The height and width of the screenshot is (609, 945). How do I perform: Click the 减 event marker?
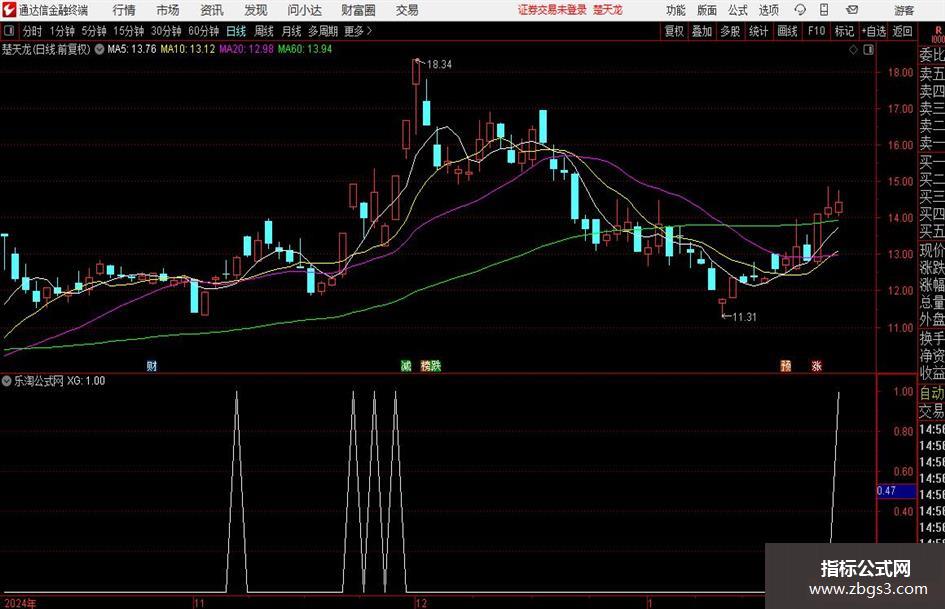[406, 366]
